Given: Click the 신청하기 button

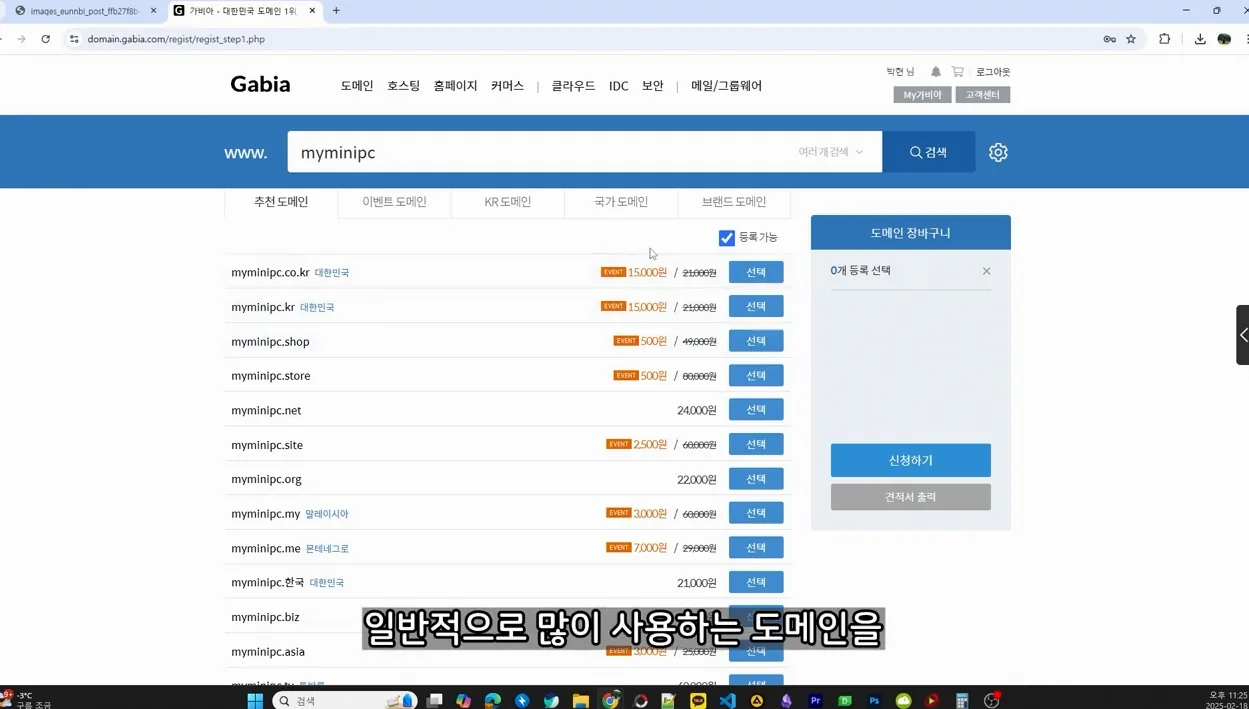Looking at the screenshot, I should point(911,460).
